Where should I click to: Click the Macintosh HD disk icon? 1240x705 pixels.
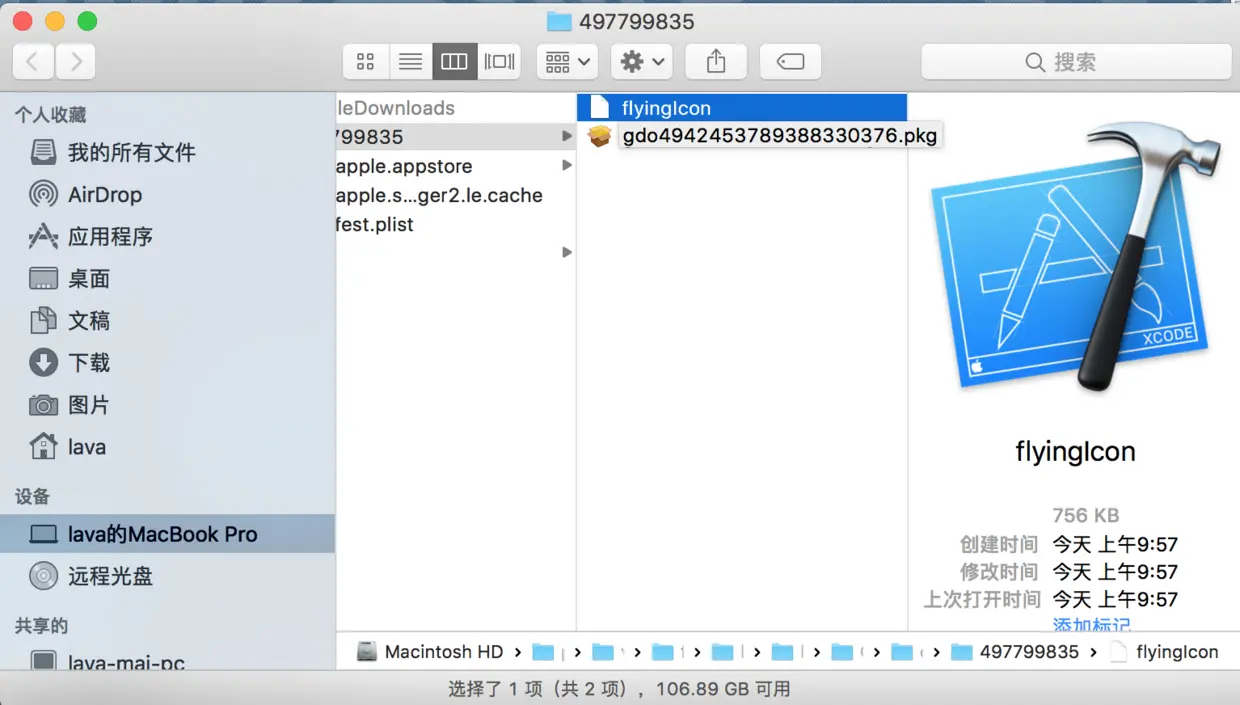(368, 652)
